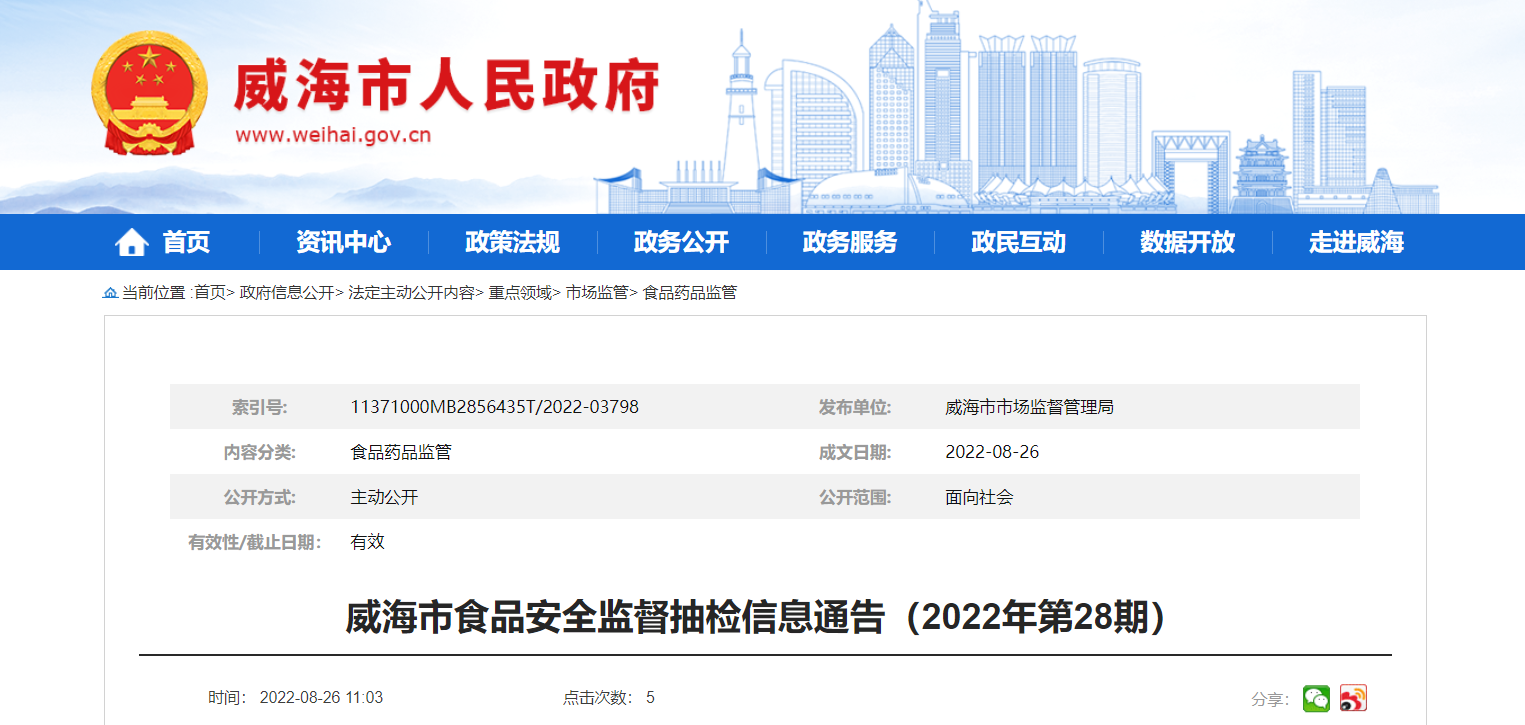The image size is (1525, 725).
Task: Share article via WeChat icon
Action: [x=1316, y=698]
